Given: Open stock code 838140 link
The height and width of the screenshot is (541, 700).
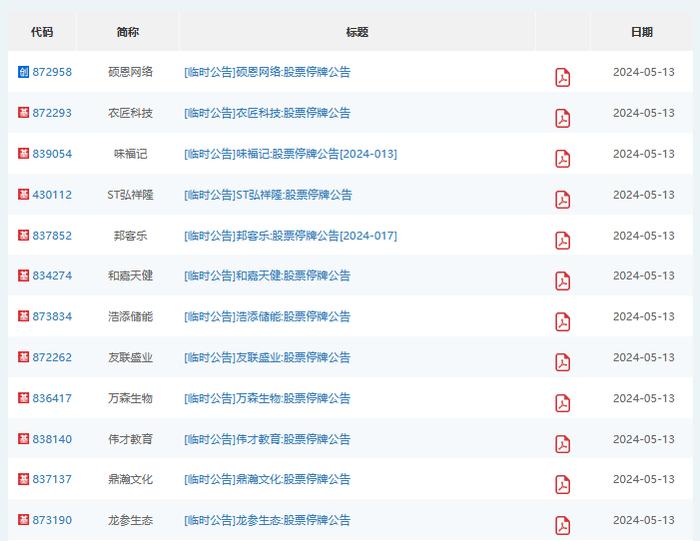Looking at the screenshot, I should coord(52,439).
